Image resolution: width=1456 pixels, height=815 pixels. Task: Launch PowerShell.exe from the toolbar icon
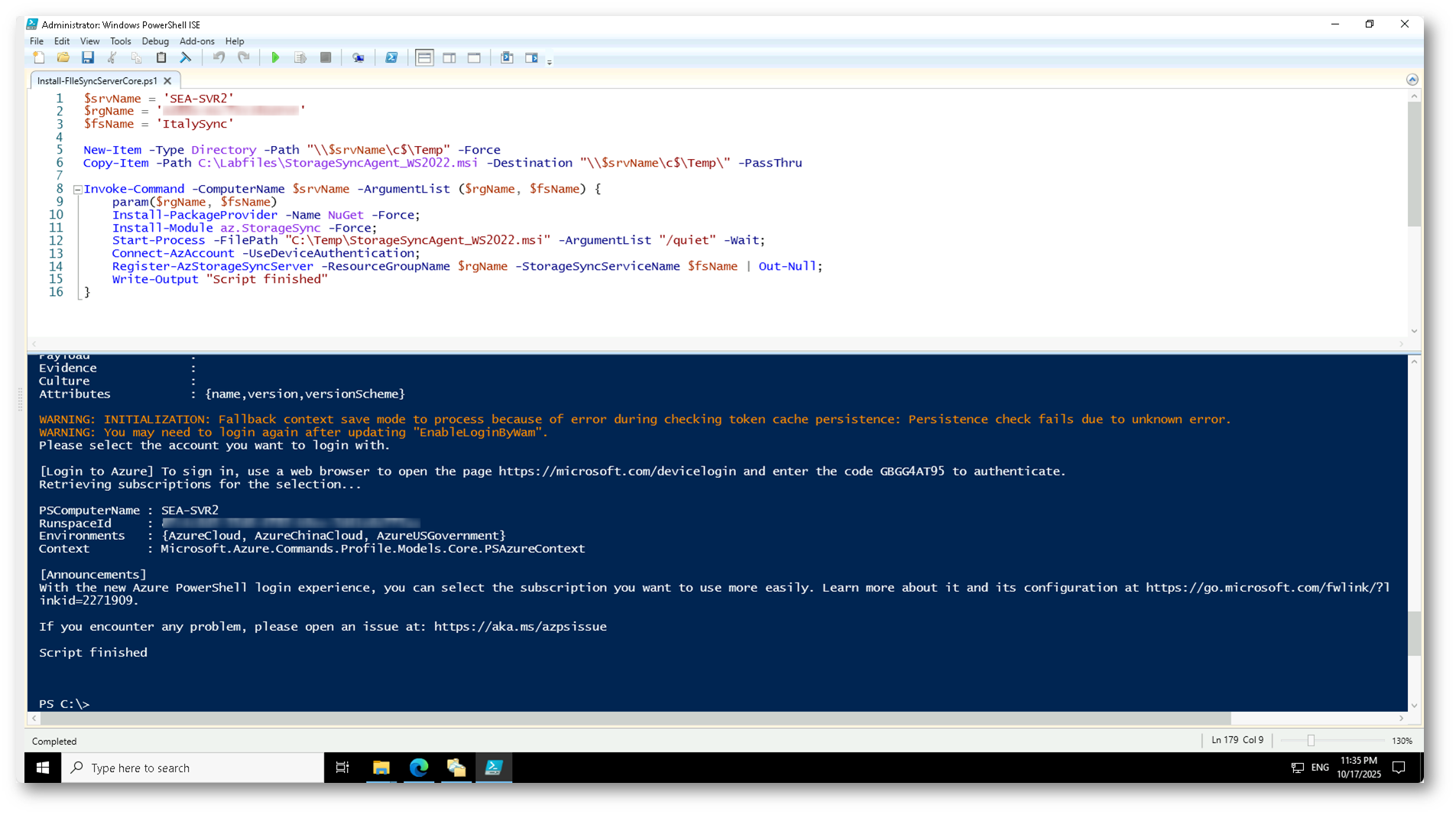point(391,58)
